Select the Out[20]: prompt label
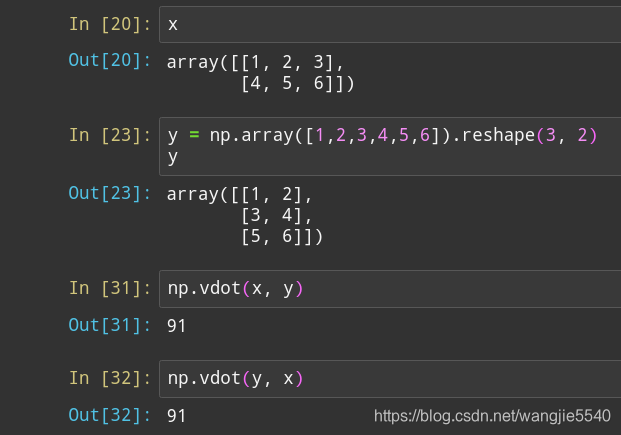 tap(110, 60)
